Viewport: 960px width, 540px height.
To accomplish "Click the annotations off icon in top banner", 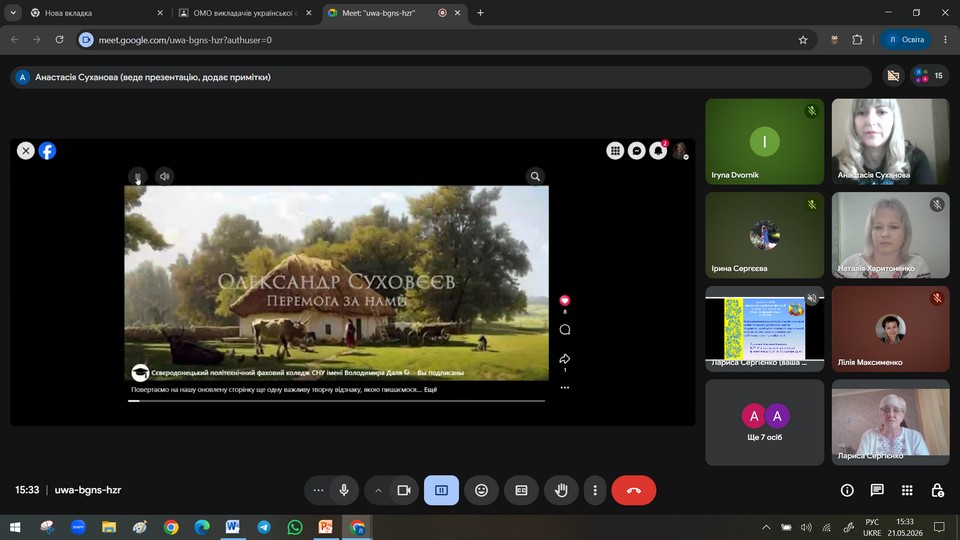I will [x=893, y=76].
